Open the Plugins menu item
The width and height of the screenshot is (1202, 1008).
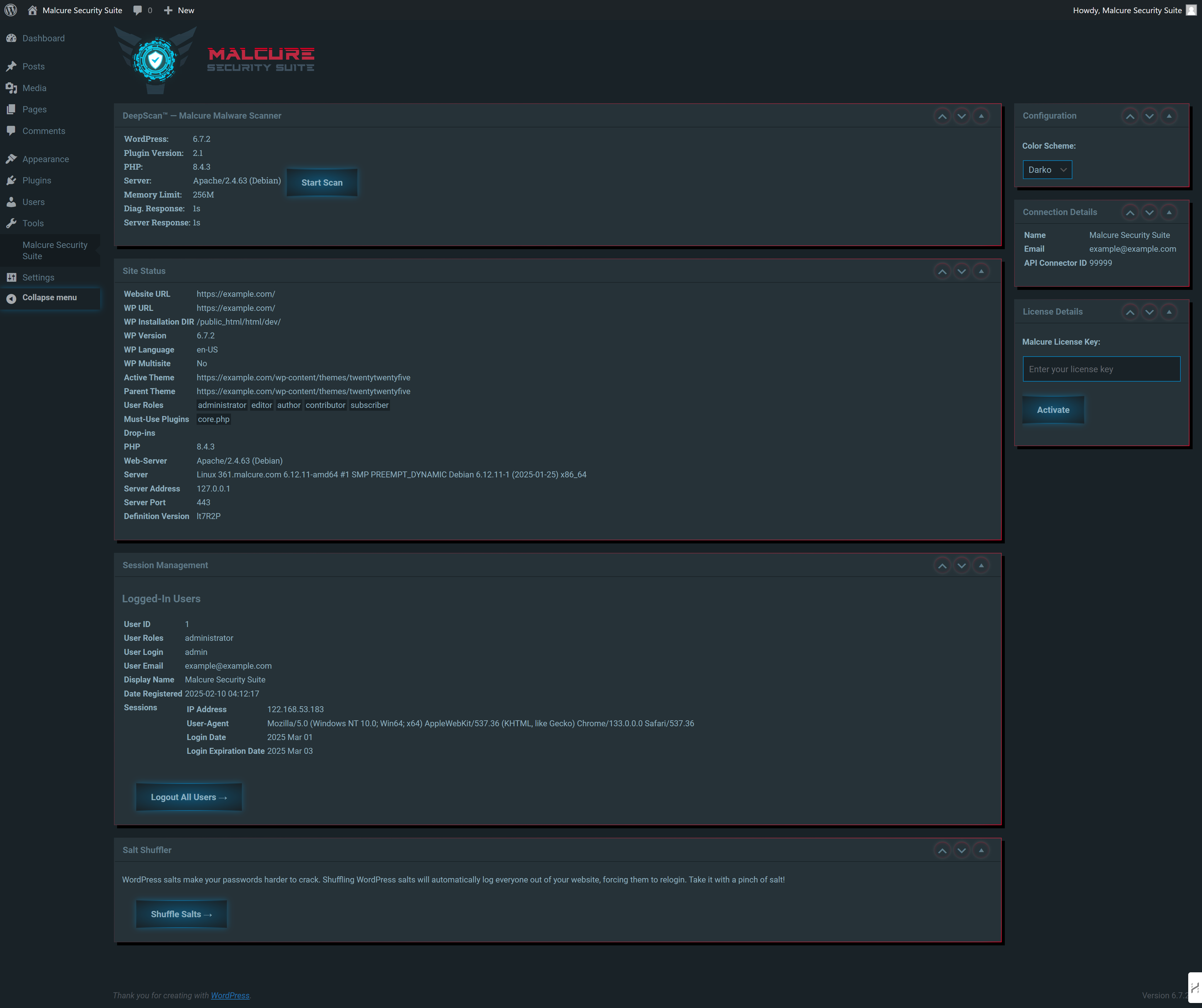pos(37,180)
